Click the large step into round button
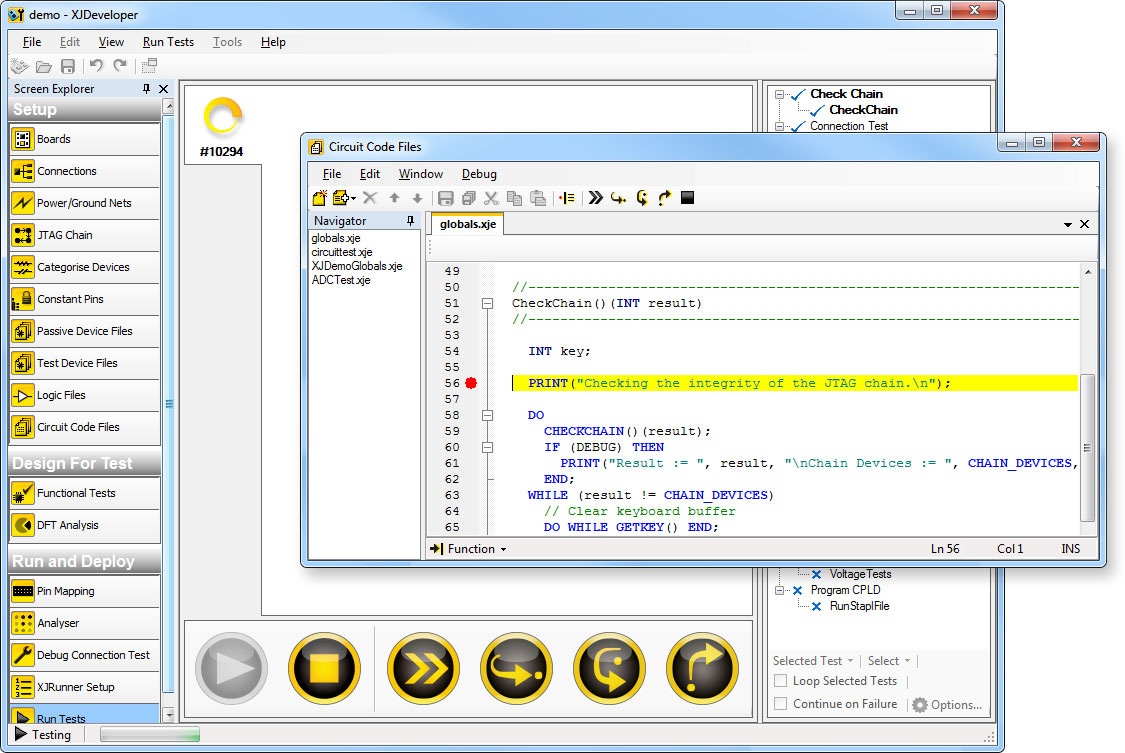This screenshot has width=1125, height=753. pyautogui.click(x=609, y=669)
